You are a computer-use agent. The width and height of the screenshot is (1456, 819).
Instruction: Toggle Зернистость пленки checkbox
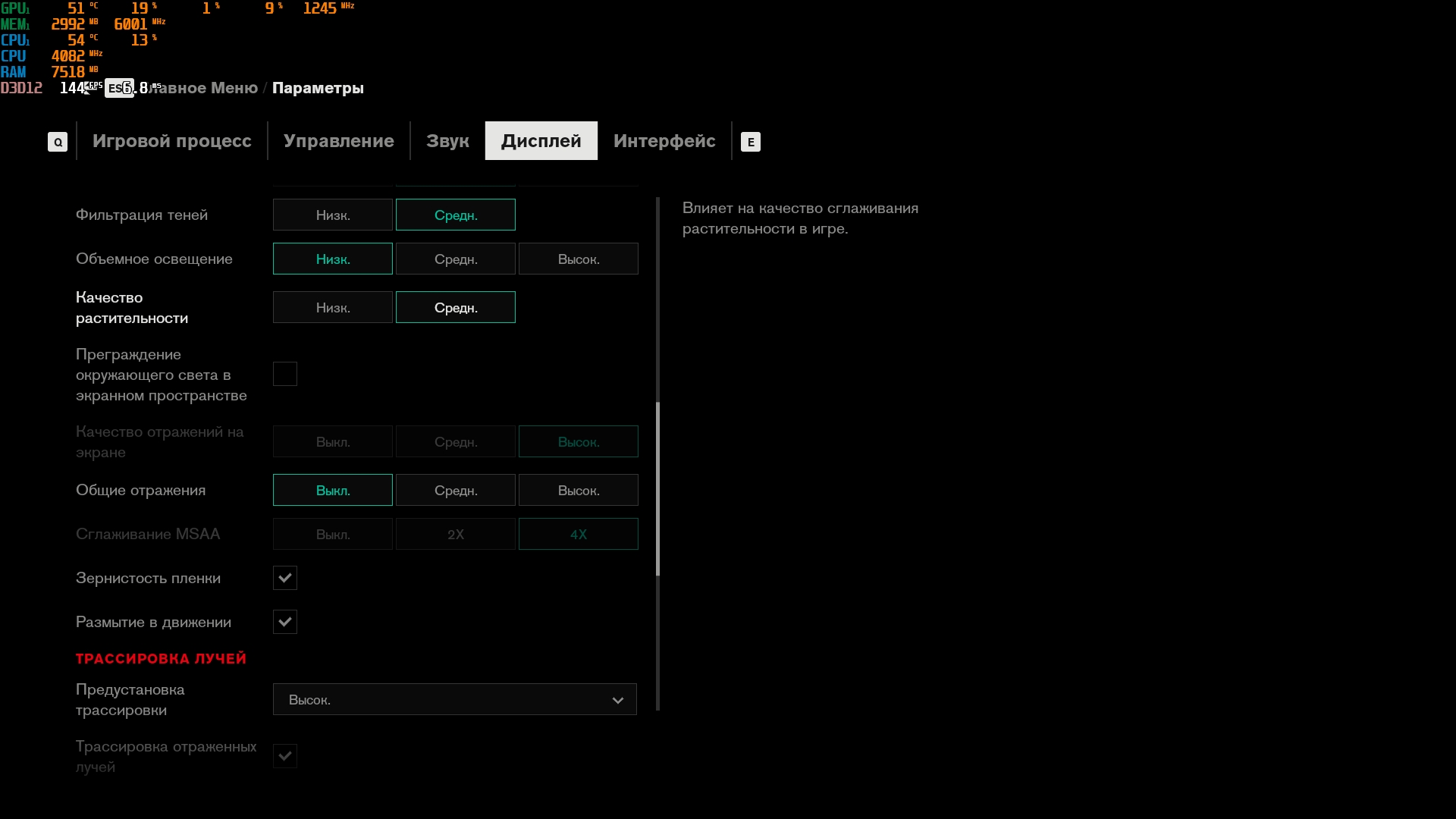point(285,578)
